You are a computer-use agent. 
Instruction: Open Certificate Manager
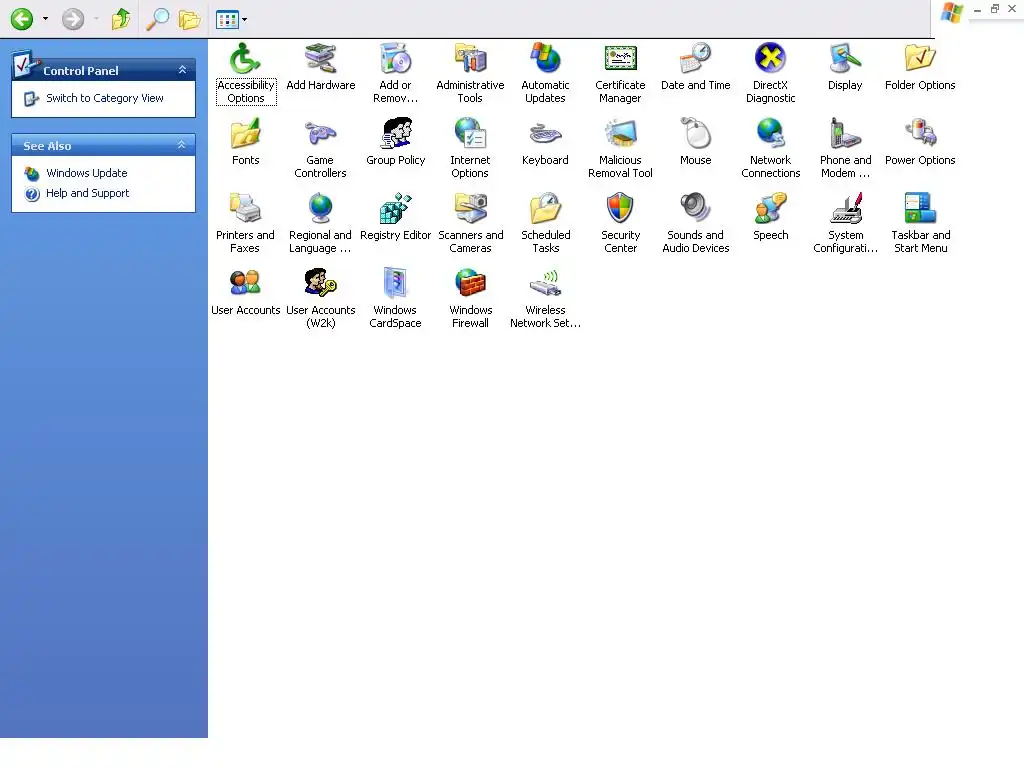620,73
